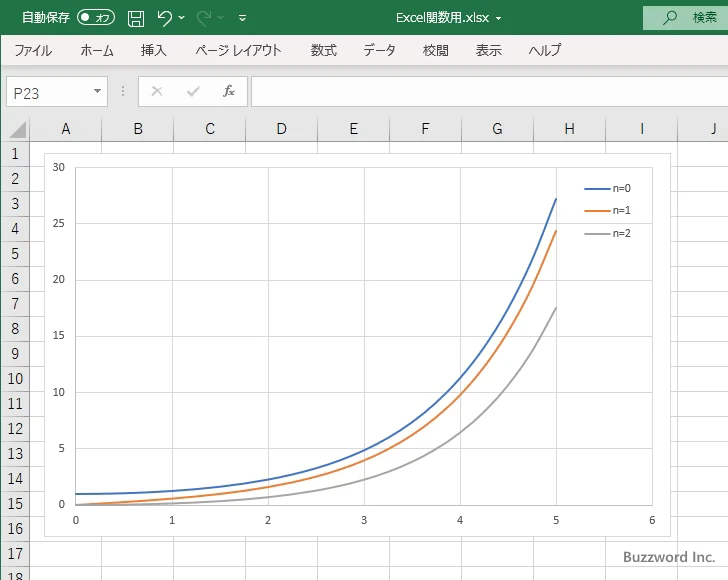This screenshot has height=580, width=728.
Task: Click the formula bar Enter checkmark icon
Action: click(x=193, y=91)
